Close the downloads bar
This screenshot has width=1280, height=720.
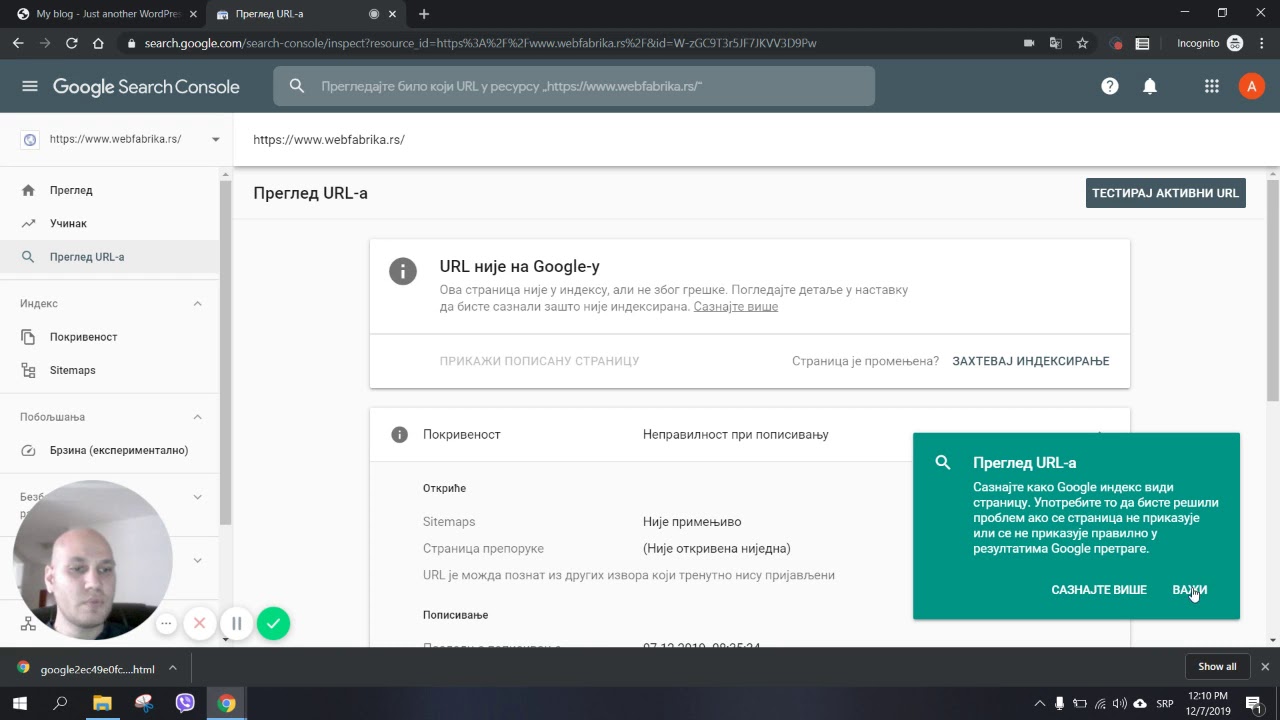point(1265,666)
